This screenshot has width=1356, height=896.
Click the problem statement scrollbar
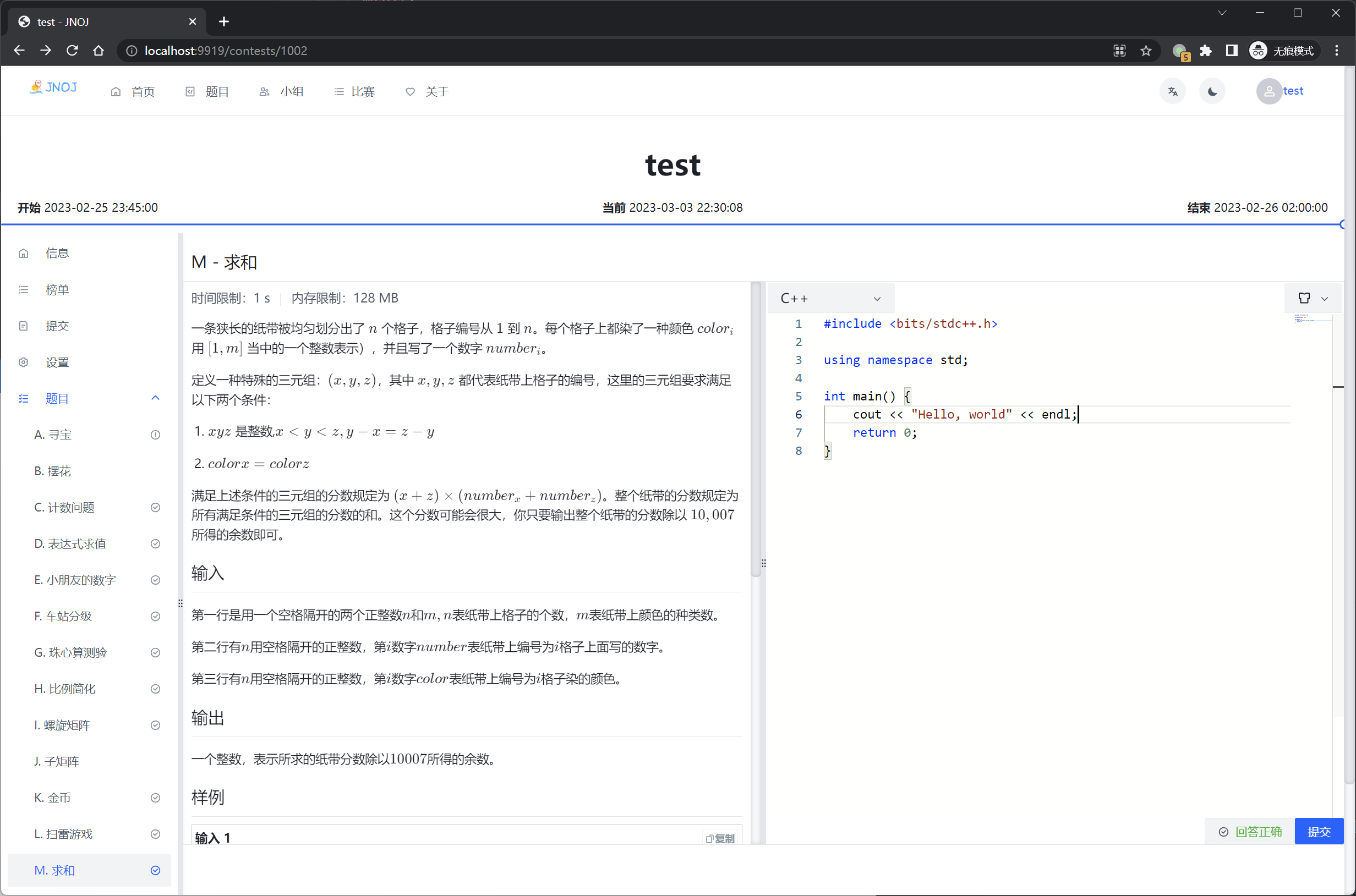pyautogui.click(x=755, y=430)
